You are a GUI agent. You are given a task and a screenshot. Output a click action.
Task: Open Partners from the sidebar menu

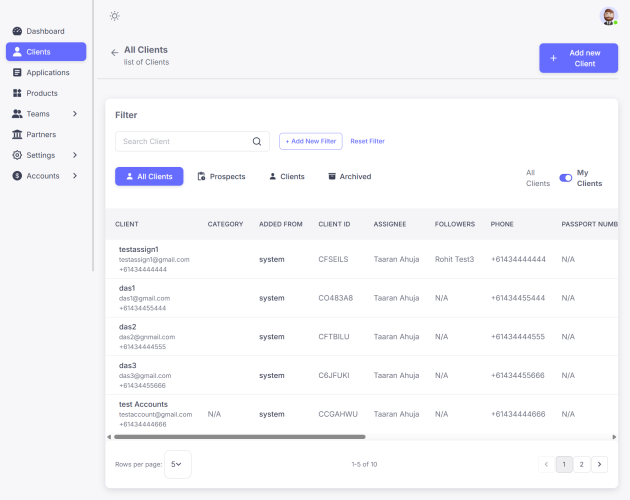click(46, 134)
